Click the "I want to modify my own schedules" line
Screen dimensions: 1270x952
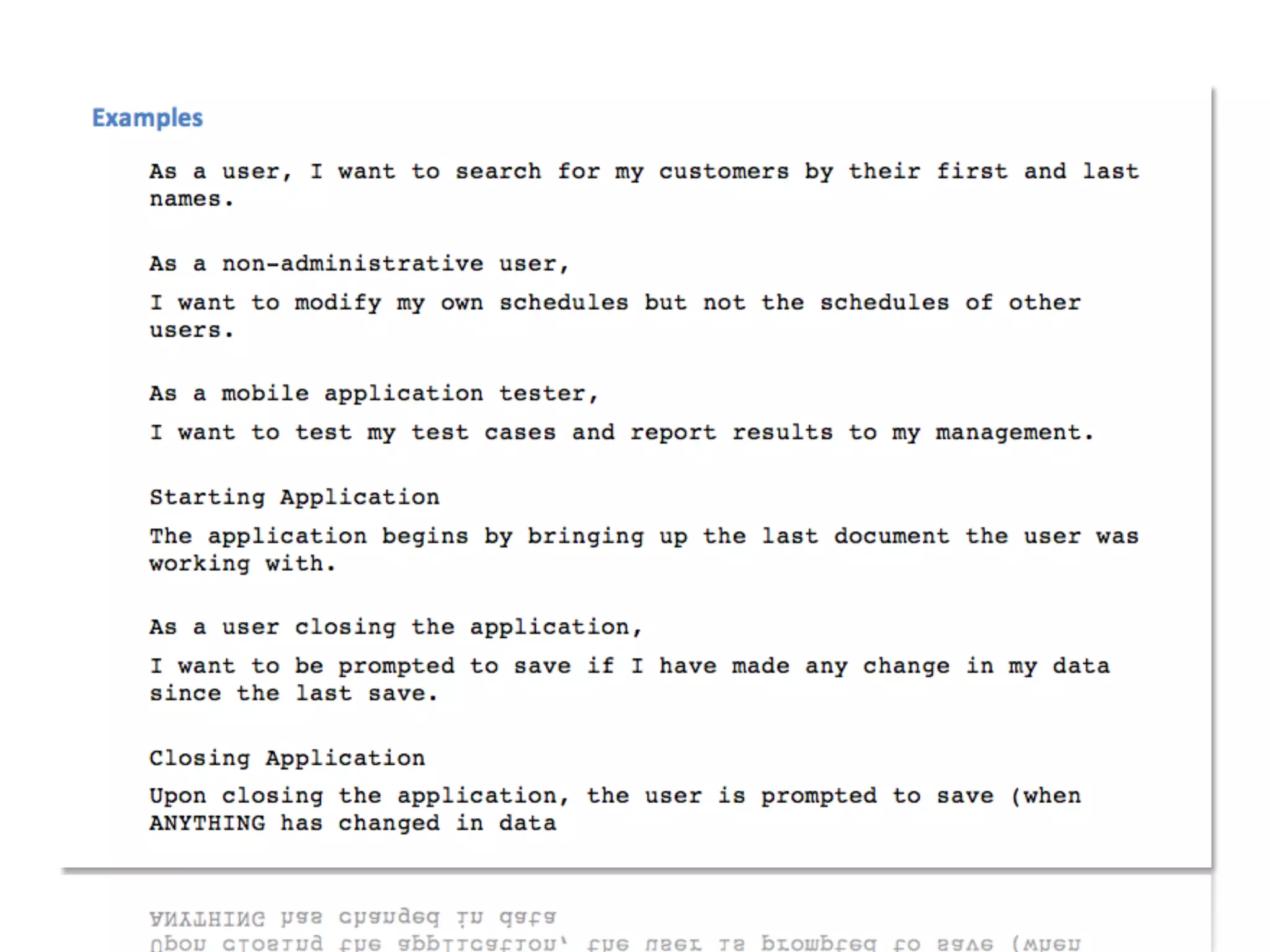(615, 303)
